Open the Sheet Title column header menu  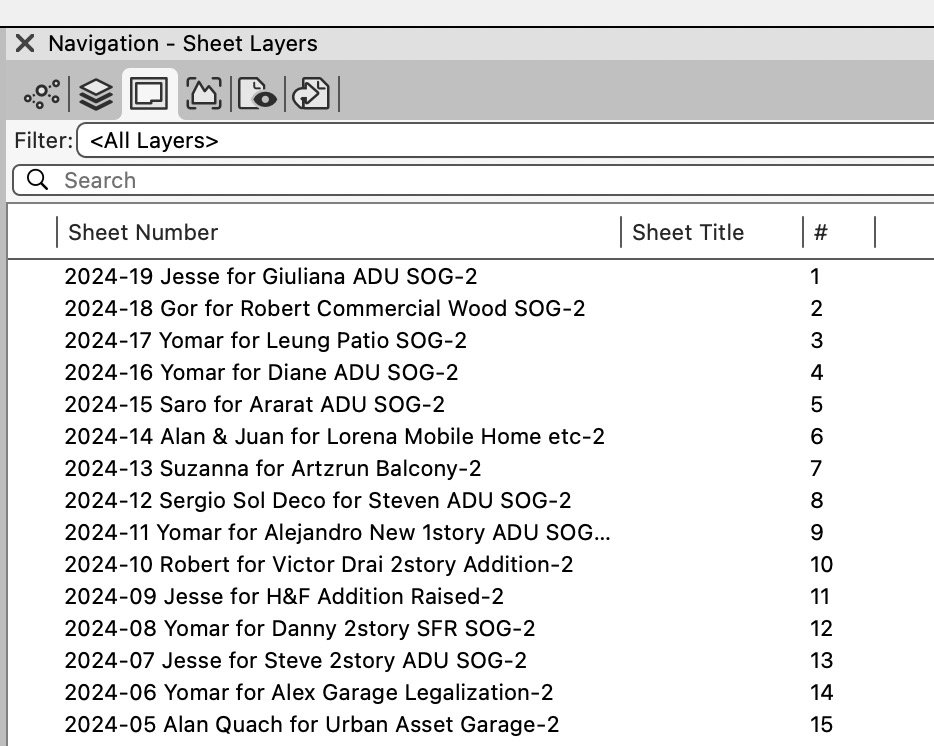[x=688, y=232]
